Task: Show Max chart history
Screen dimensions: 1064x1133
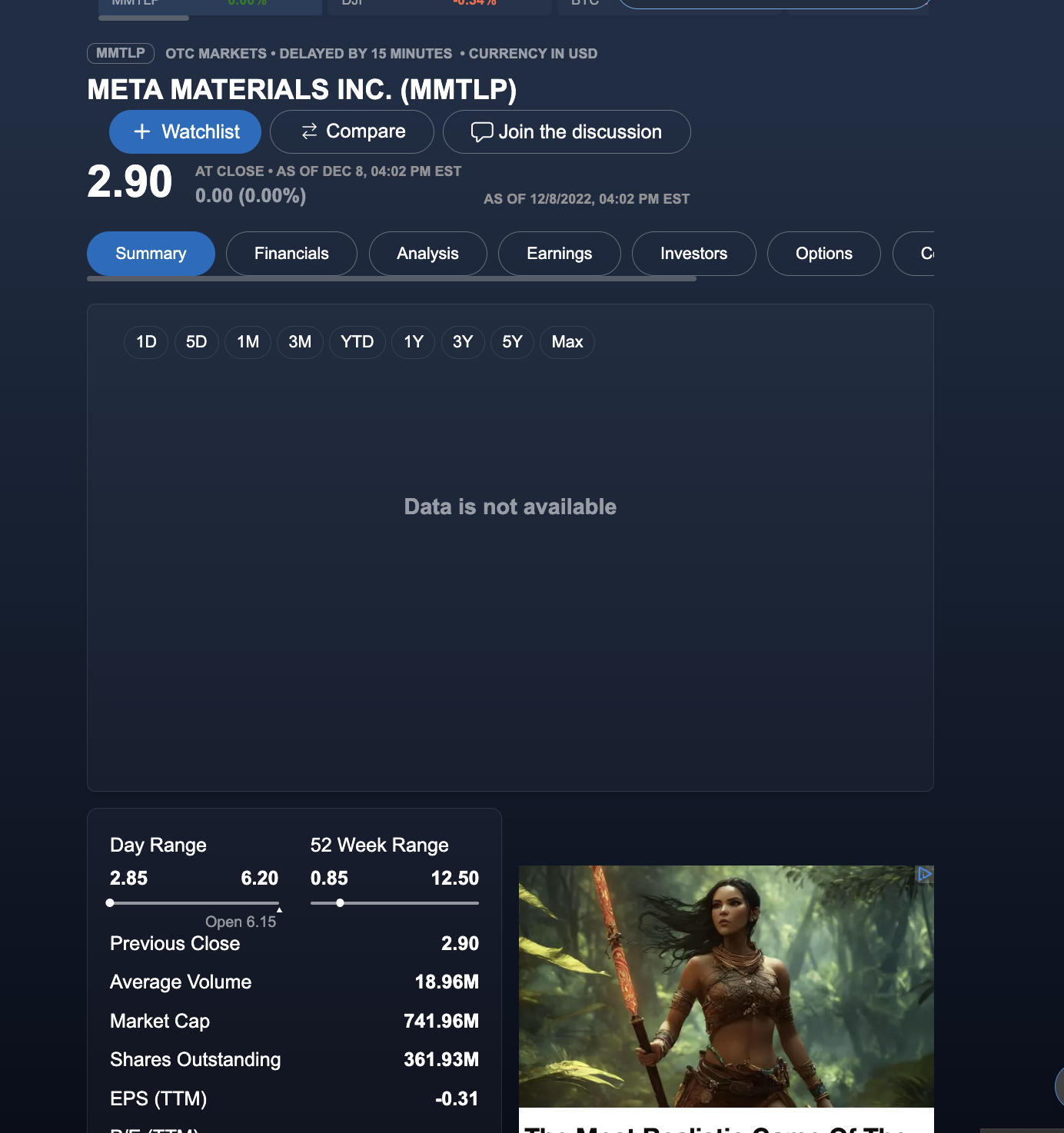Action: [x=567, y=342]
